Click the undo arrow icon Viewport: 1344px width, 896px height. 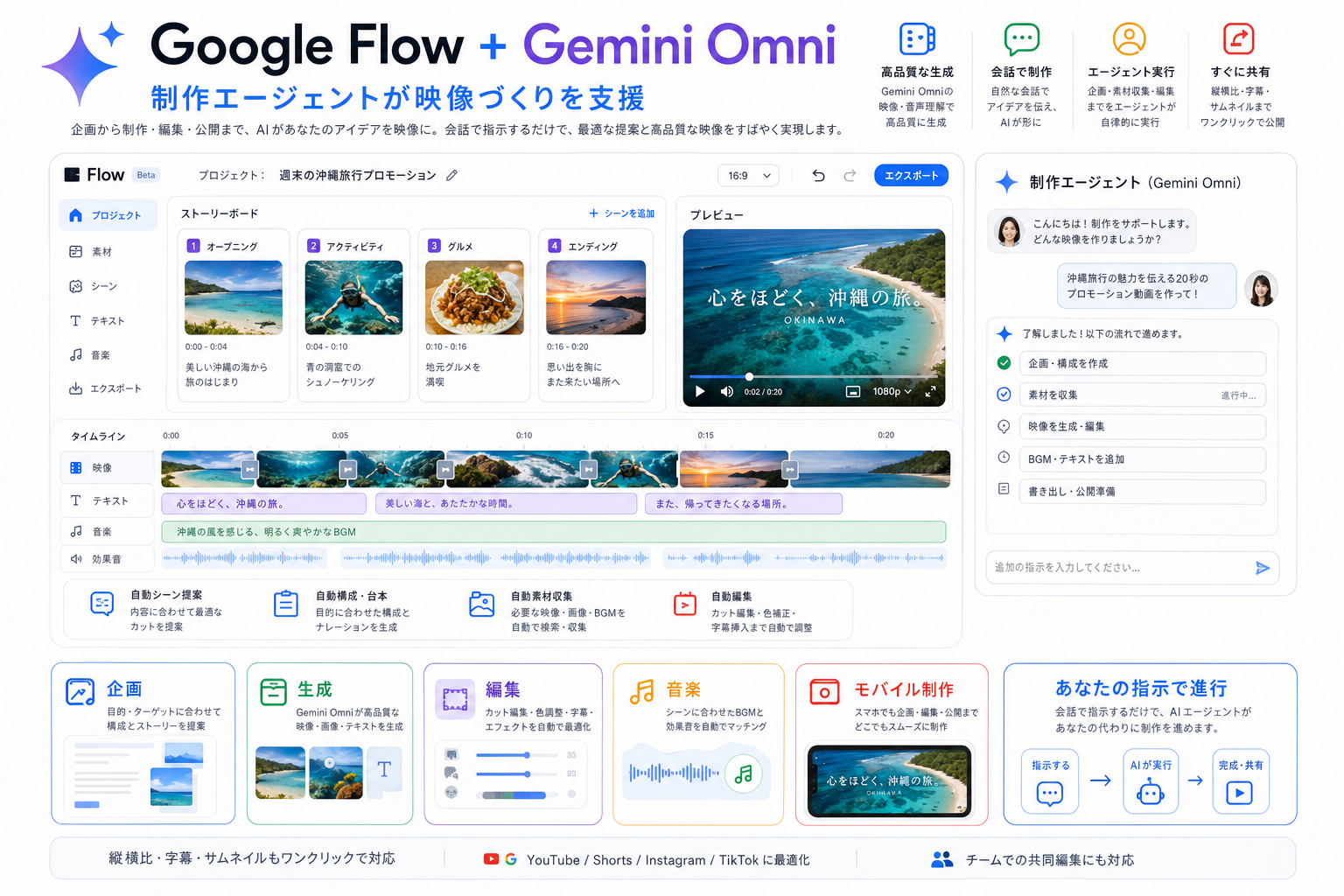pos(818,176)
